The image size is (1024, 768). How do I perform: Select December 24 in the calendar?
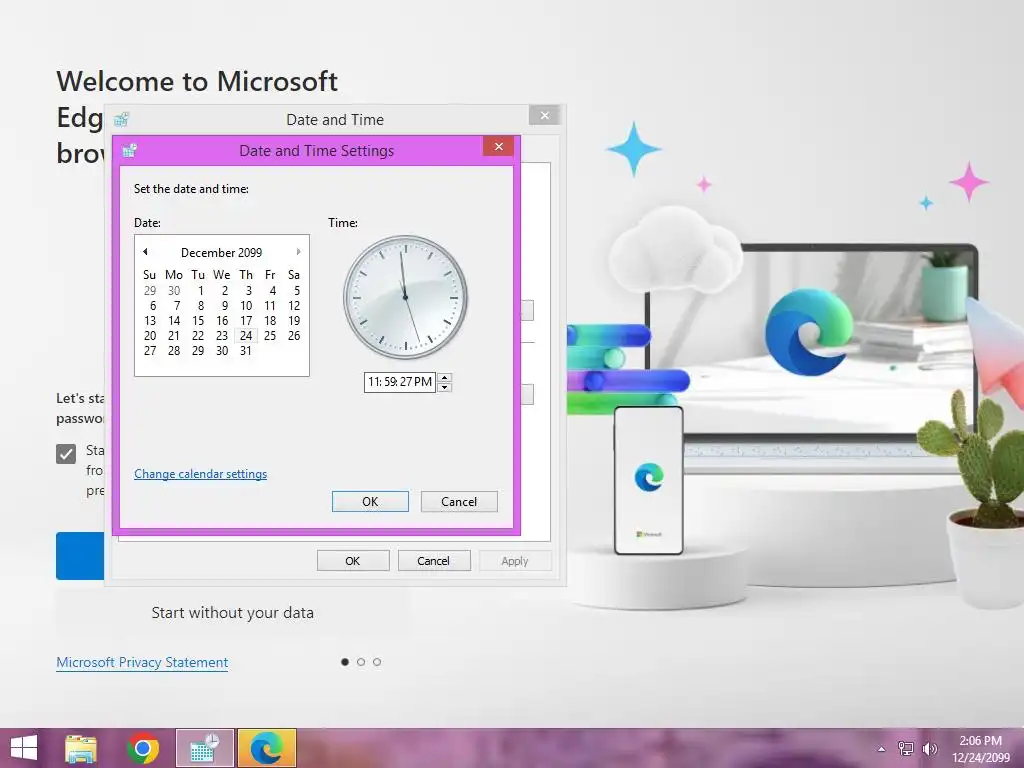pos(246,336)
